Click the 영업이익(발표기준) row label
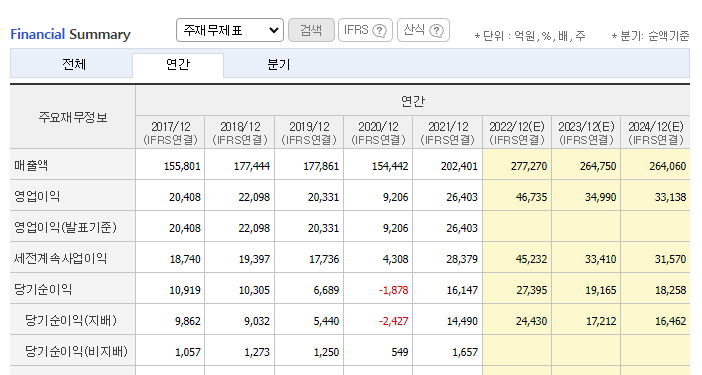This screenshot has height=375, width=702. coord(65,227)
